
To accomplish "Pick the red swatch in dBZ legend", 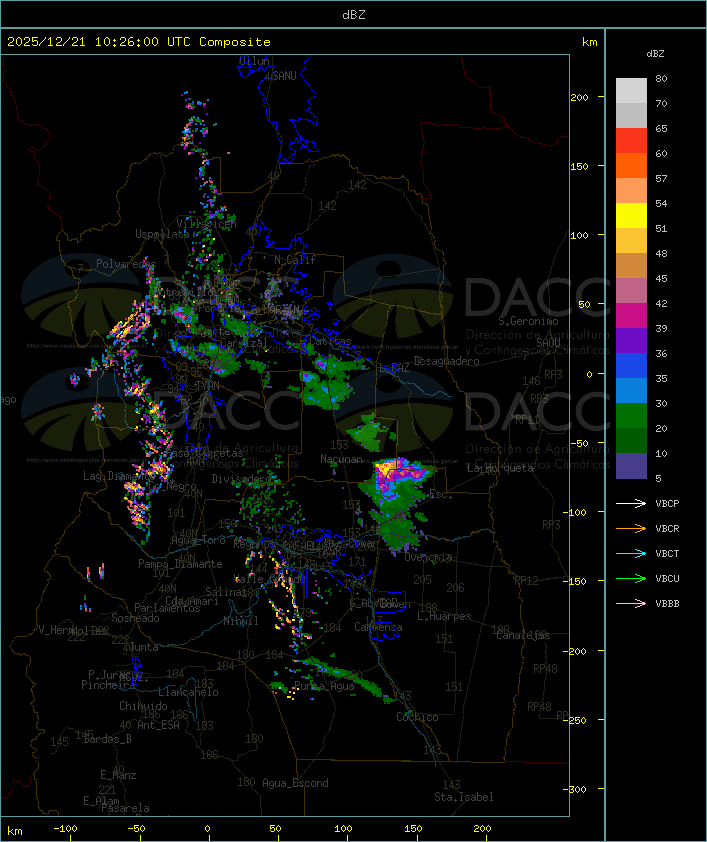I will [x=631, y=140].
